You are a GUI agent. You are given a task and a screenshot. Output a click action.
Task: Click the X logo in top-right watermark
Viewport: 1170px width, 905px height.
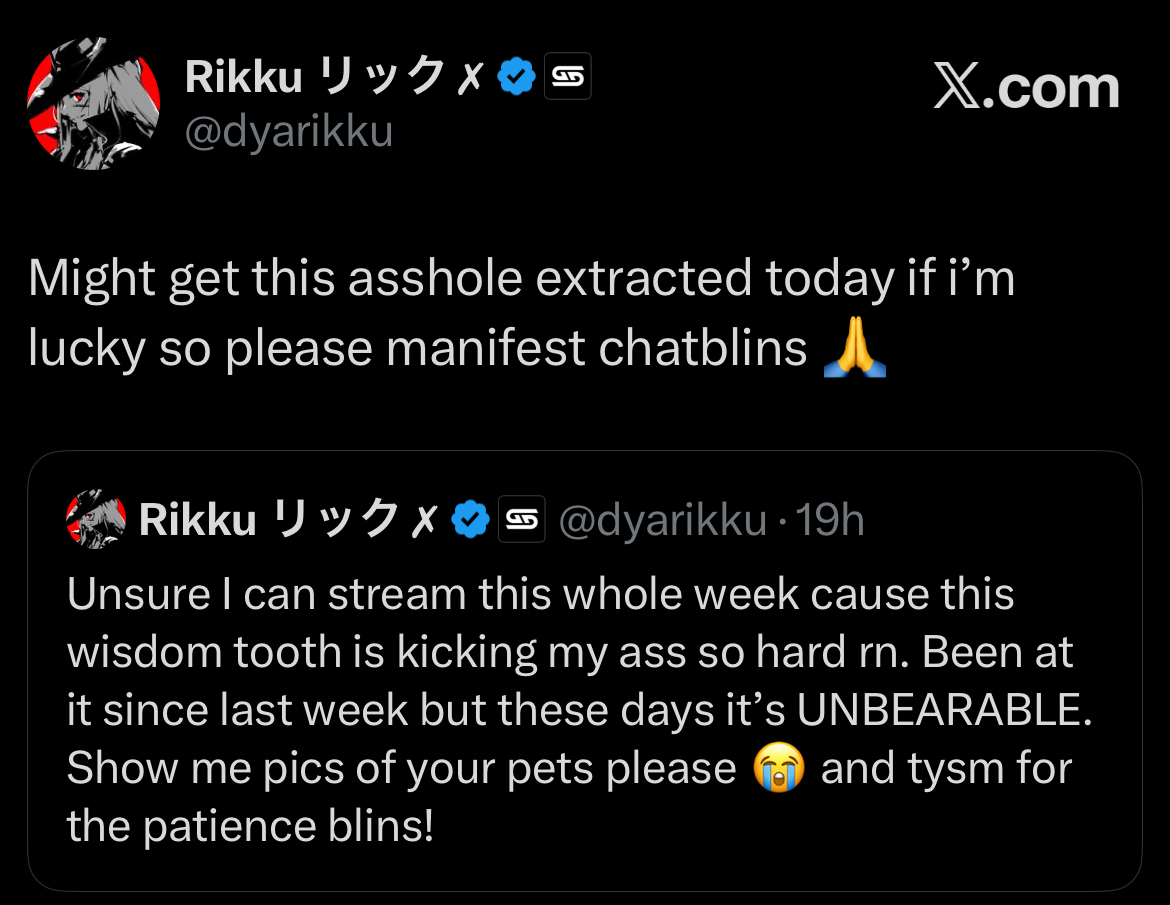959,88
